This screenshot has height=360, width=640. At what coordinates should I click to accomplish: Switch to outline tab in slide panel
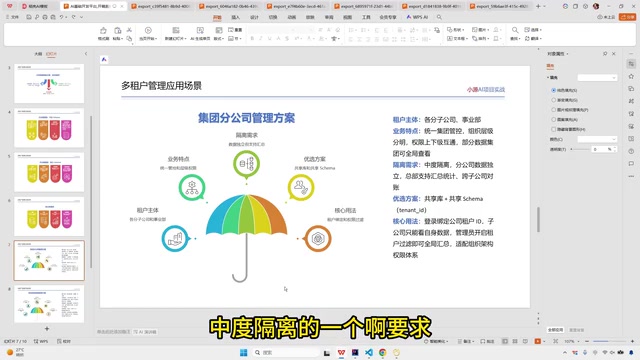point(38,54)
